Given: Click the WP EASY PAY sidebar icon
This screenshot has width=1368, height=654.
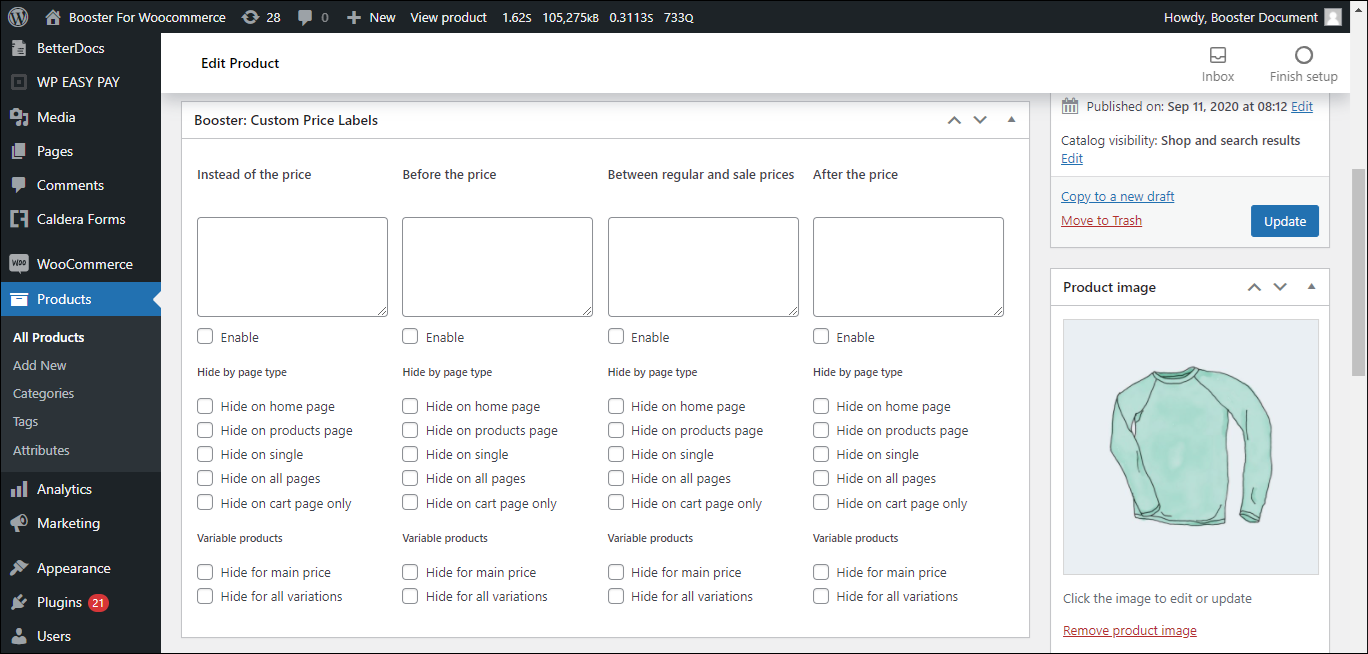Looking at the screenshot, I should tap(18, 82).
